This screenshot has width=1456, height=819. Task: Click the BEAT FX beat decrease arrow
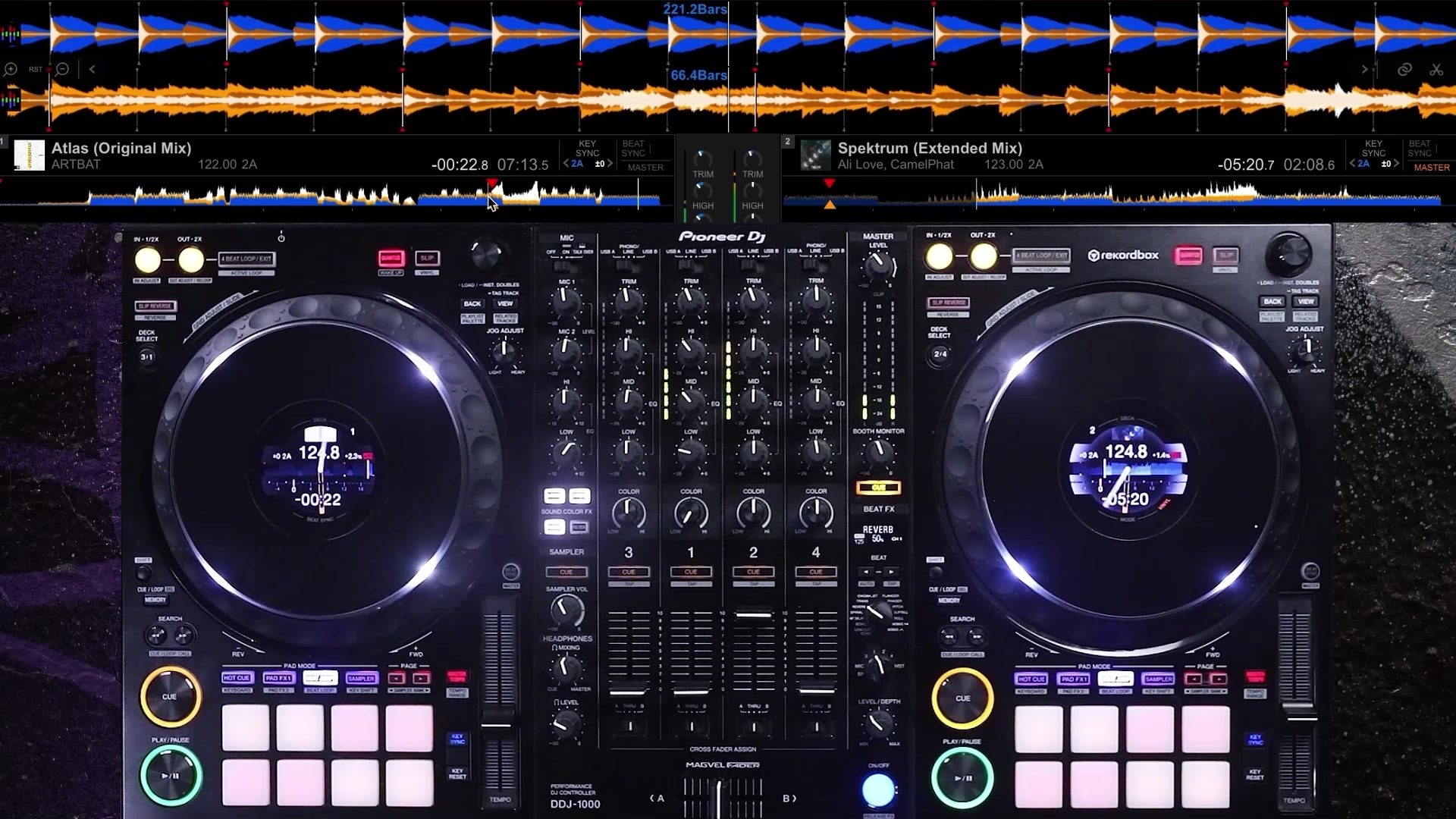867,572
